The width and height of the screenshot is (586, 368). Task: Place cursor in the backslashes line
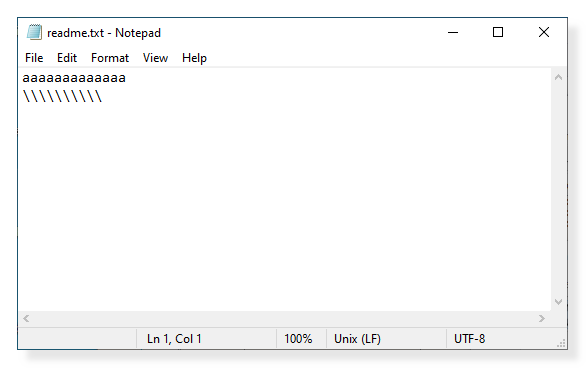[62, 96]
